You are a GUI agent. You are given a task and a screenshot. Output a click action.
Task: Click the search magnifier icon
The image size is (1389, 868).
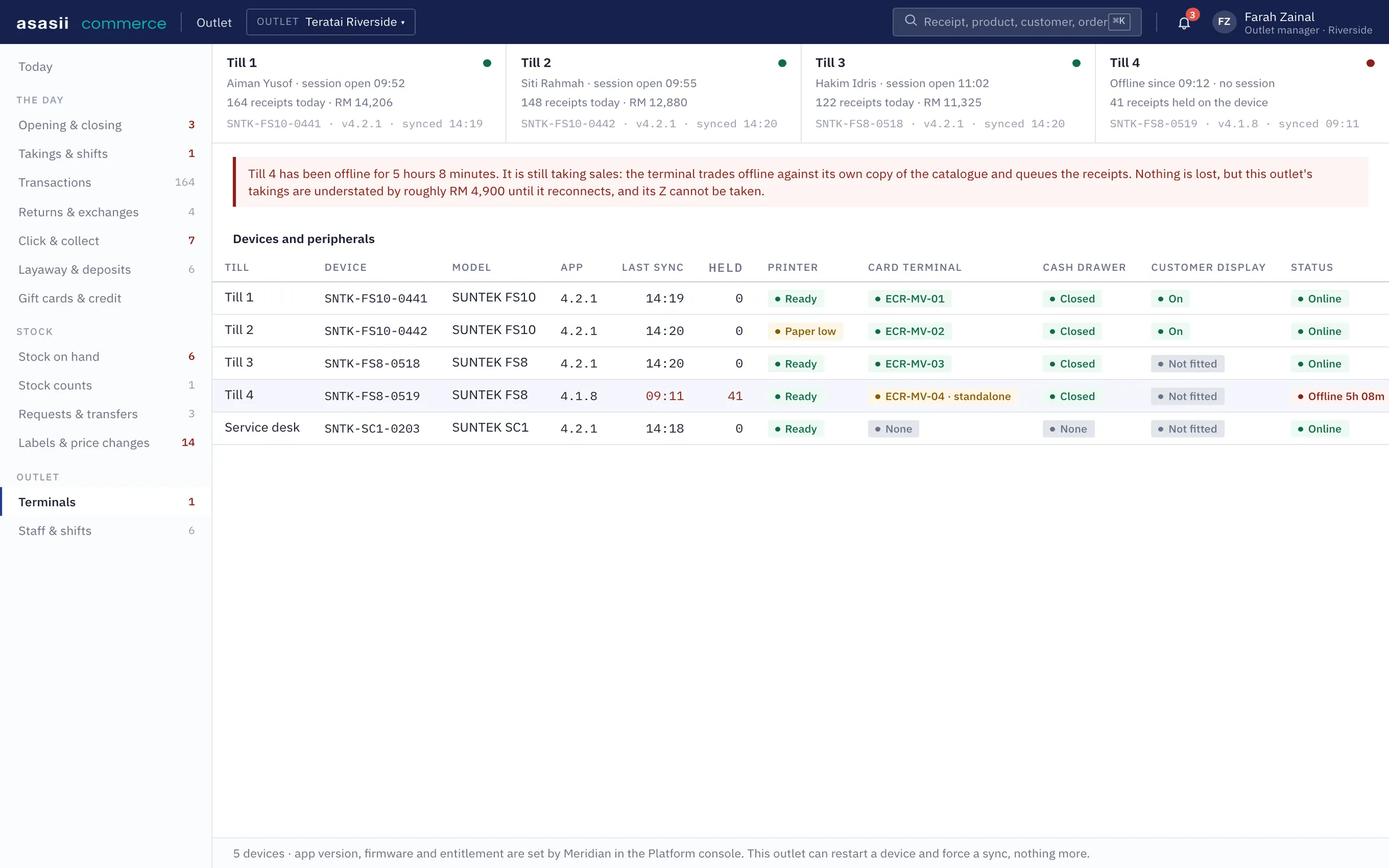[x=910, y=21]
